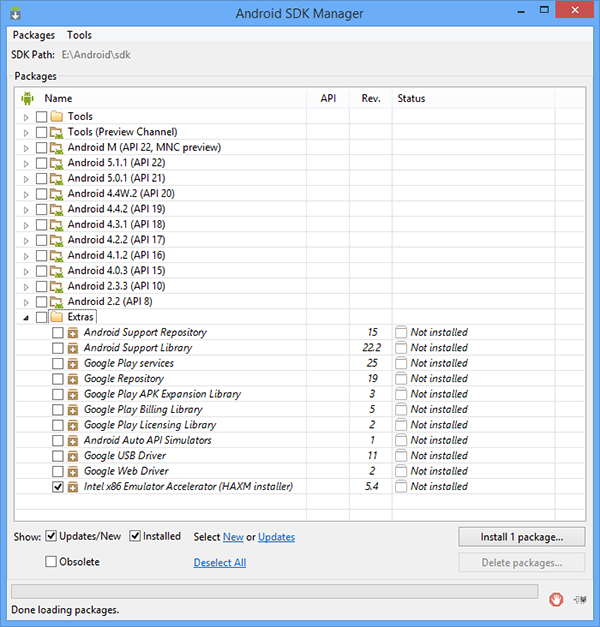Check the Google Play services checkbox
600x627 pixels.
(x=58, y=363)
